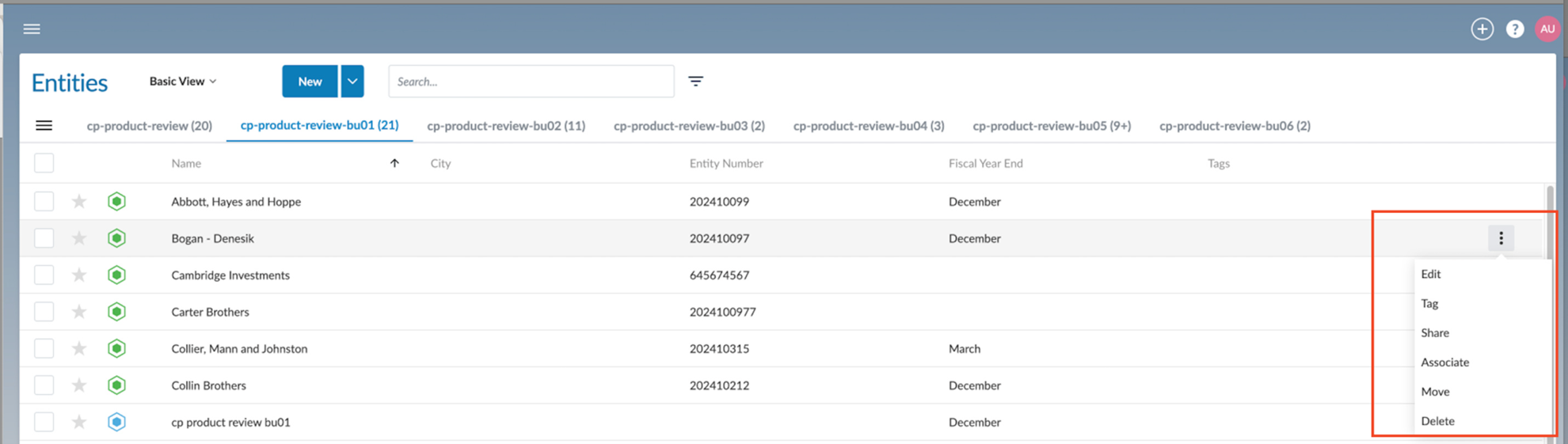
Task: Open the AU user avatar menu
Action: point(1547,29)
